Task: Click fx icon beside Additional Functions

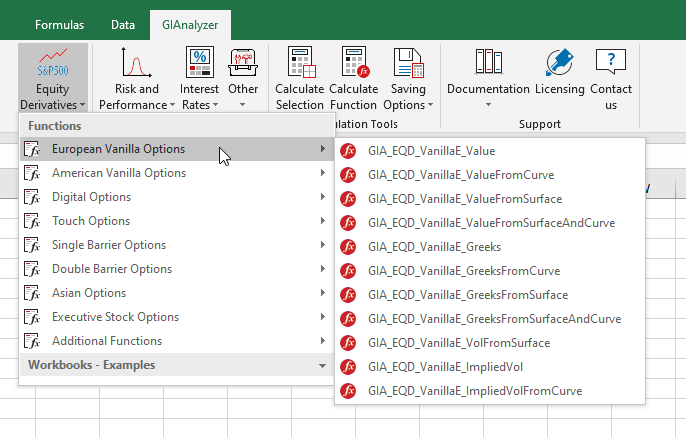Action: click(32, 341)
